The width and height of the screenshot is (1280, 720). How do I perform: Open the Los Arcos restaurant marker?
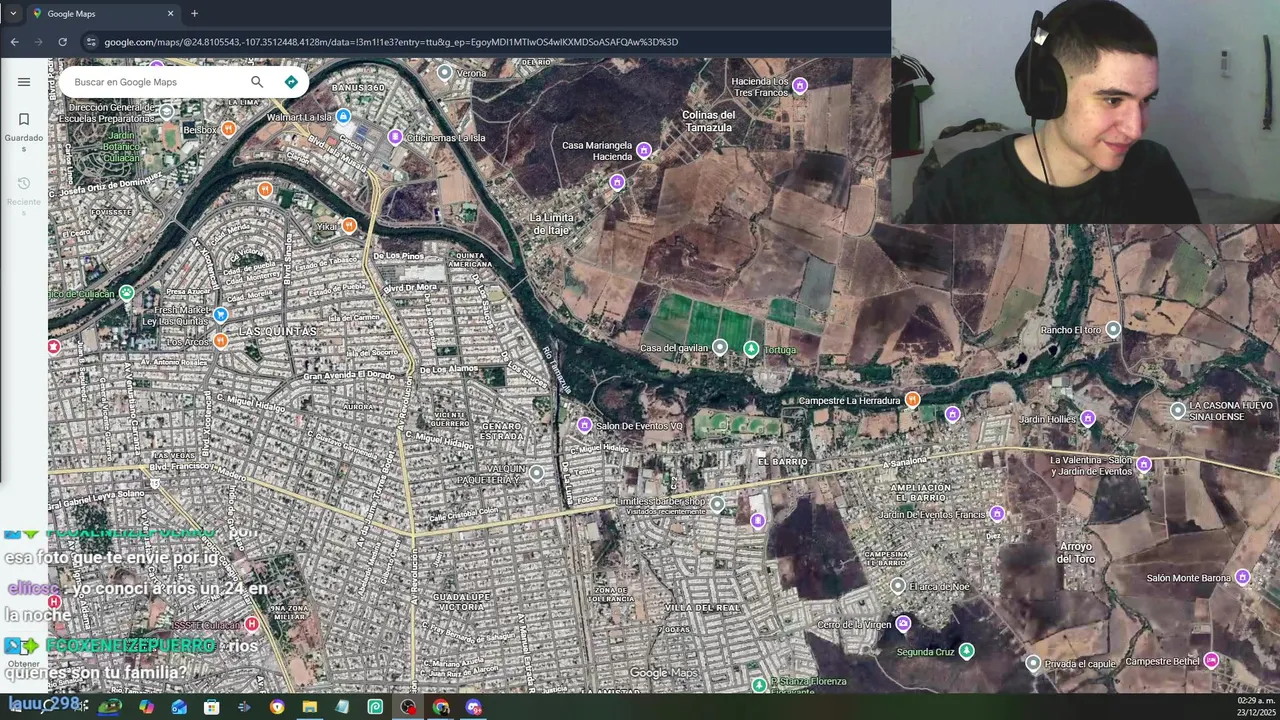pyautogui.click(x=221, y=341)
